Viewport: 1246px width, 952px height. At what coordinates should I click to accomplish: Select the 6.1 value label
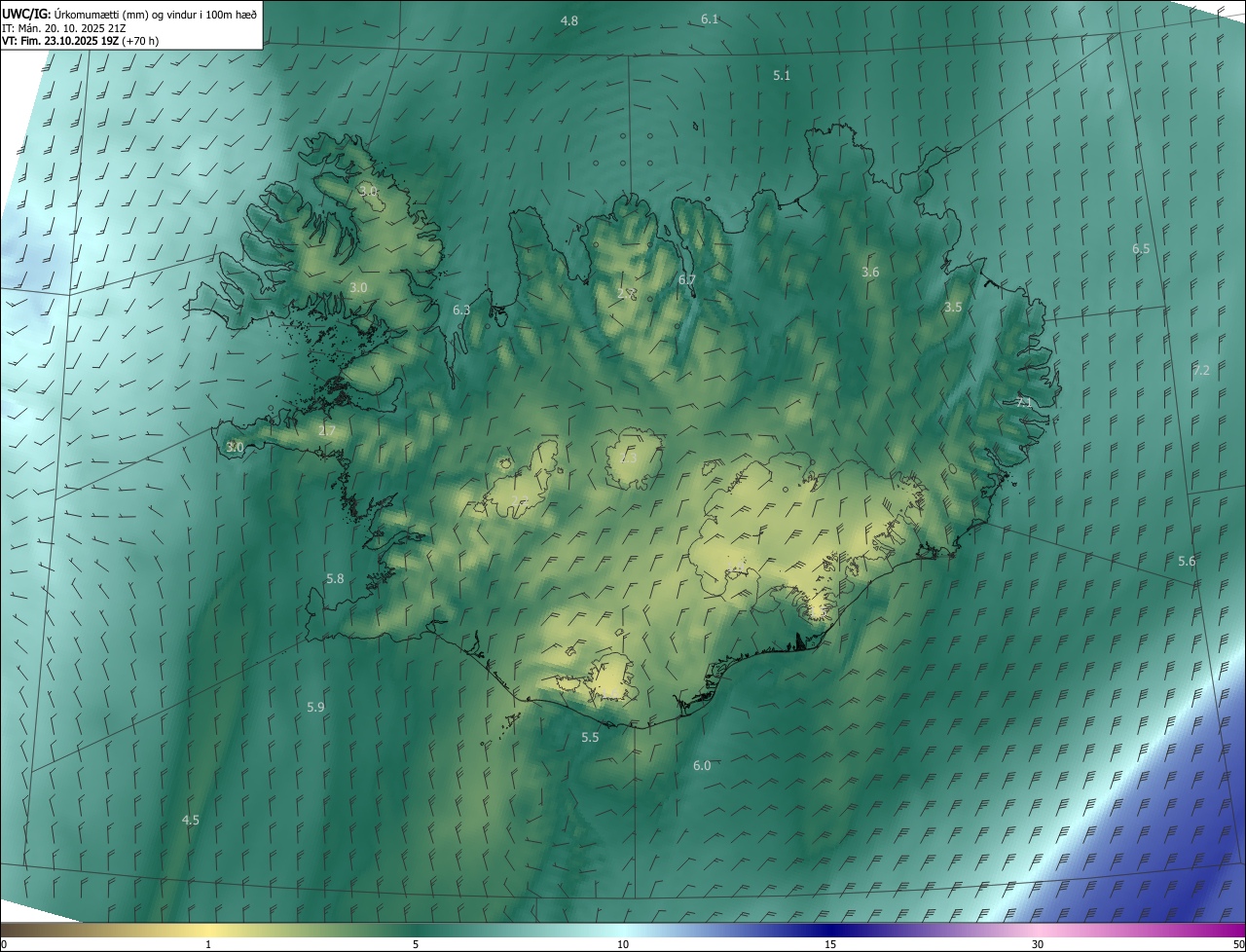[x=710, y=19]
